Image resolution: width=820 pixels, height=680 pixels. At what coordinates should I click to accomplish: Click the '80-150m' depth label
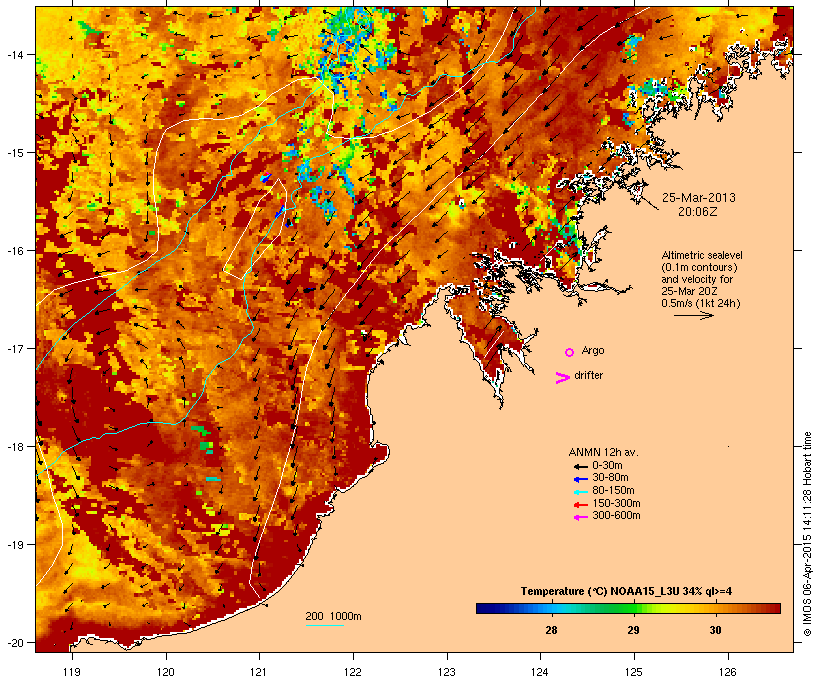point(613,491)
